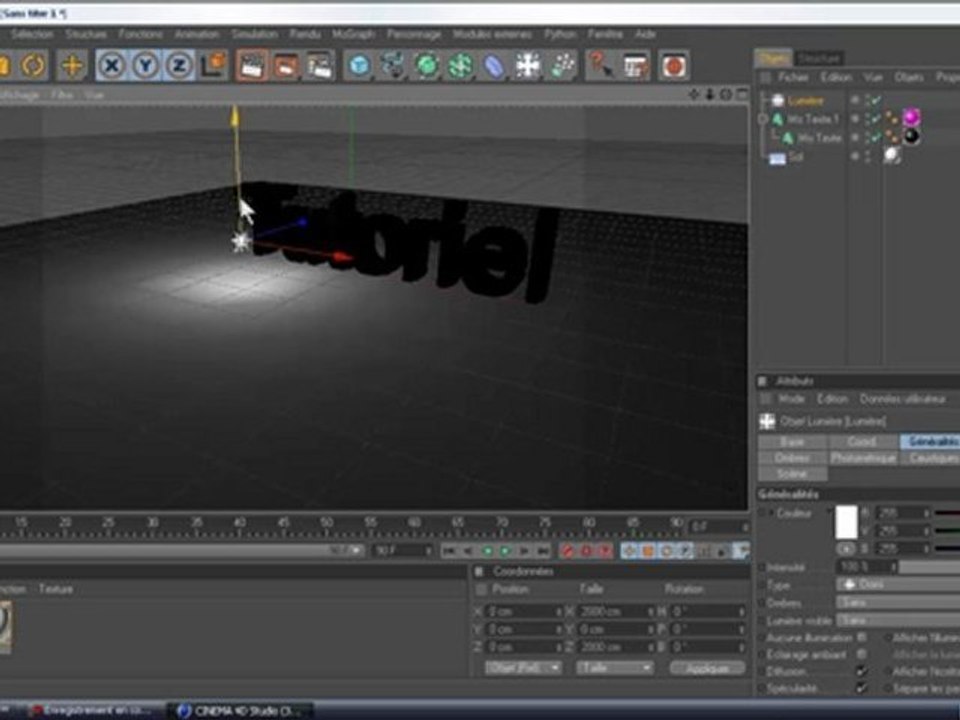Open the Lumière visible dropdown
The width and height of the screenshot is (960, 720).
(898, 621)
